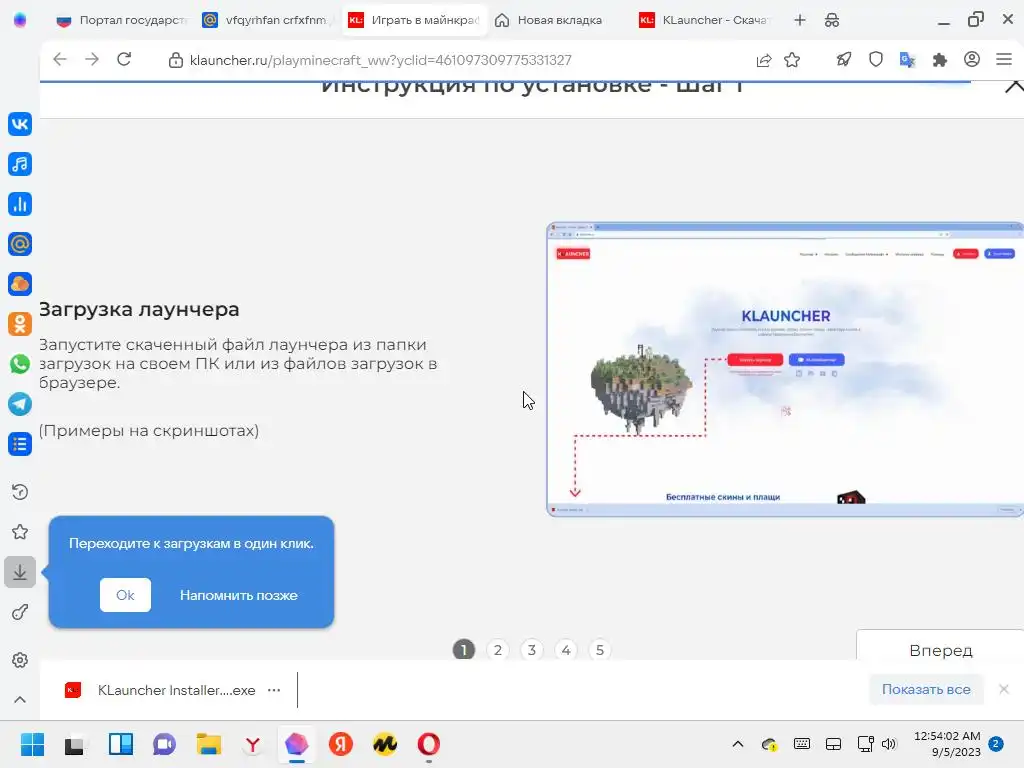This screenshot has width=1024, height=768.
Task: Go forward to next page
Action: point(92,59)
